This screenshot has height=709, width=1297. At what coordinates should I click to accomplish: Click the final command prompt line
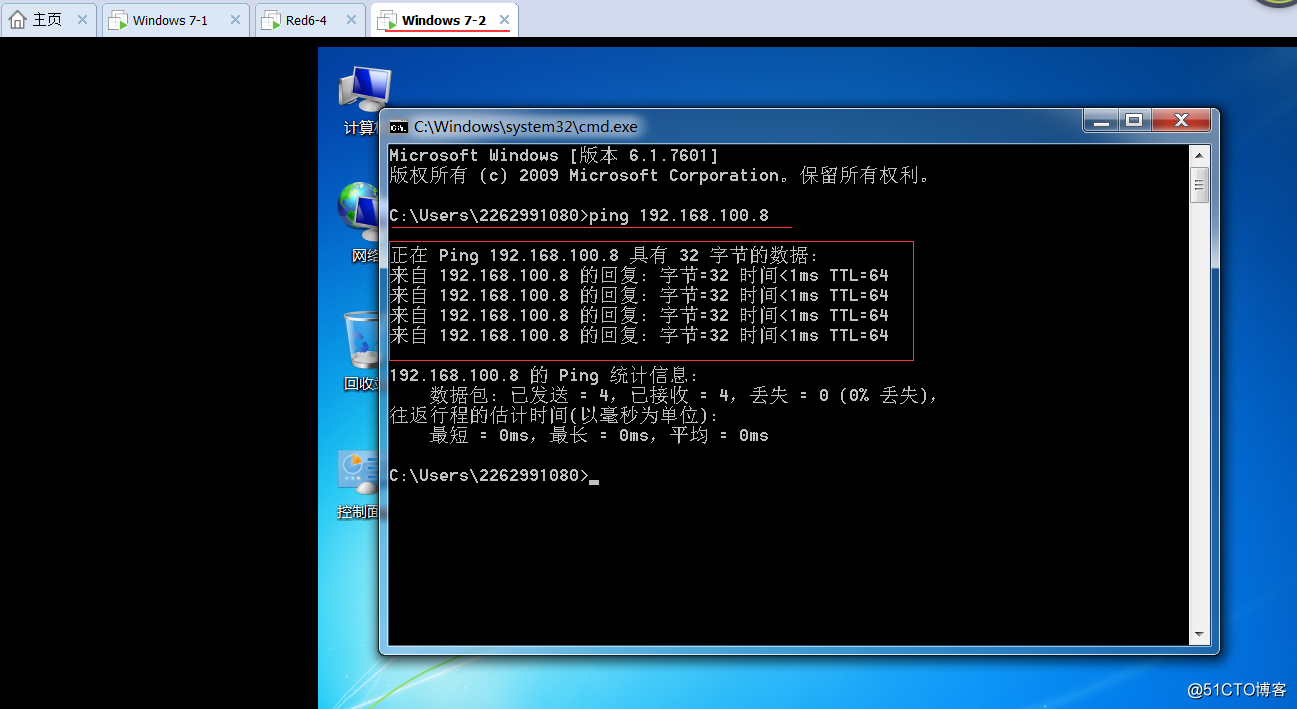(x=494, y=476)
